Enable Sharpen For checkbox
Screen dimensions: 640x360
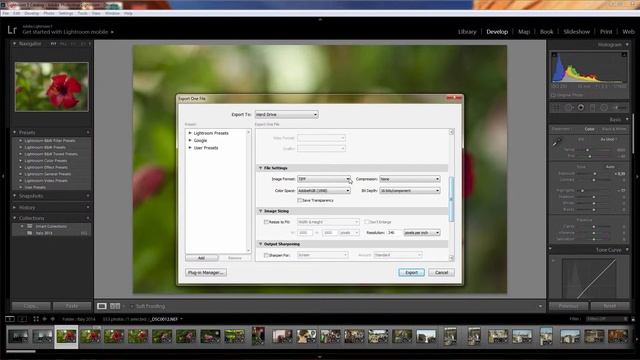[266, 255]
